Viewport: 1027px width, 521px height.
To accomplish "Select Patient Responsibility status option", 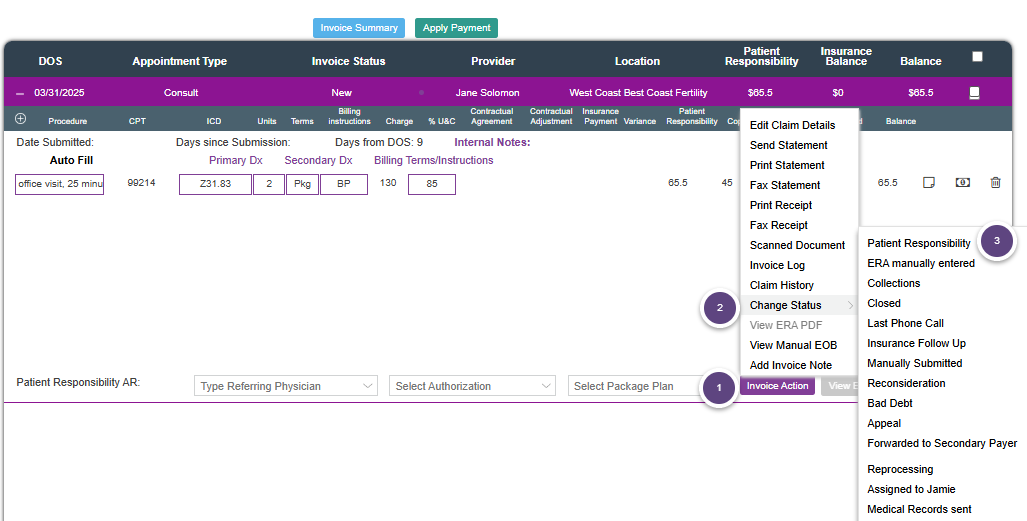I will (x=918, y=243).
